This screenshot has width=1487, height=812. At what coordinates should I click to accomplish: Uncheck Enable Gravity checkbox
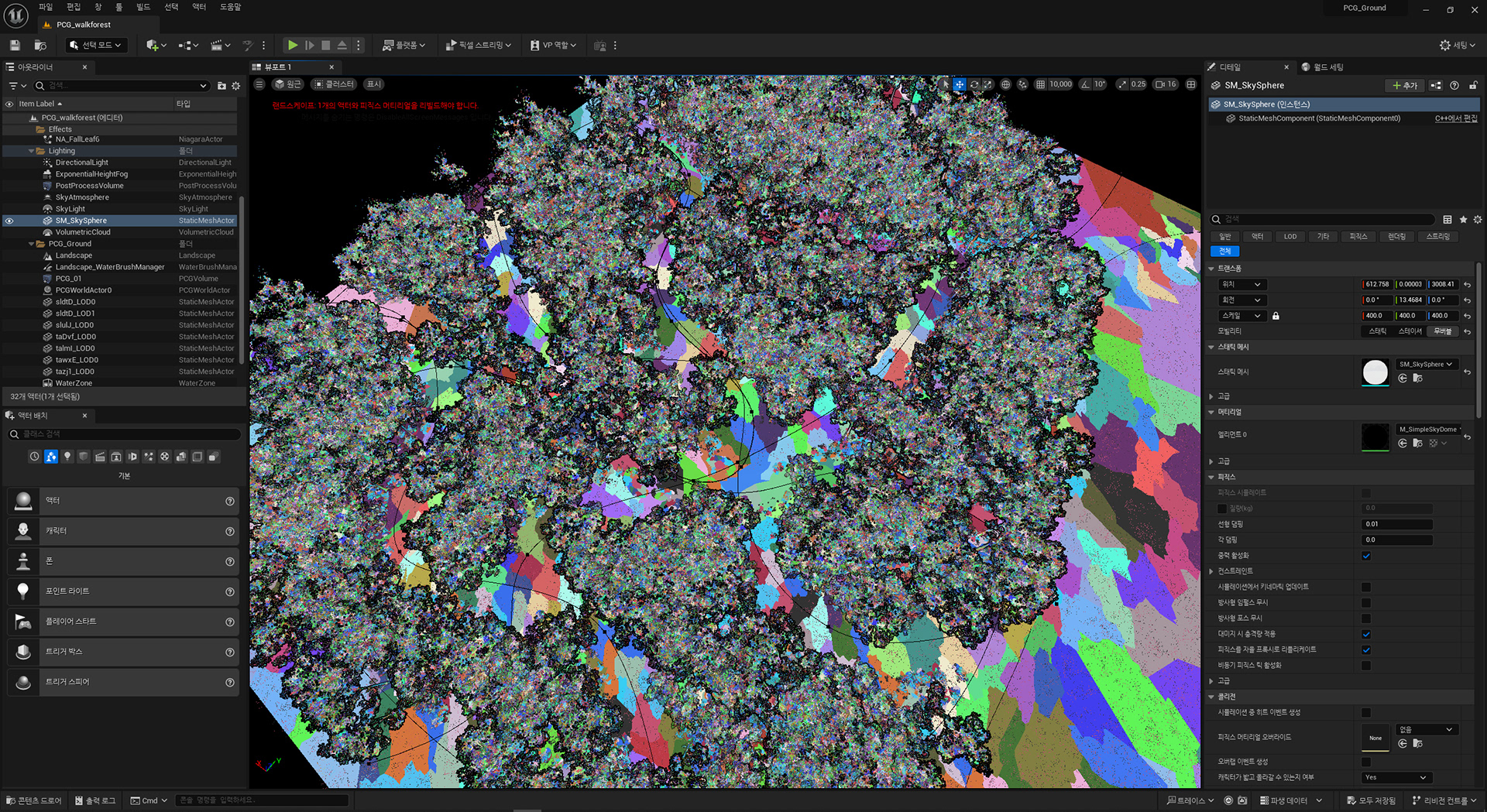pyautogui.click(x=1366, y=556)
